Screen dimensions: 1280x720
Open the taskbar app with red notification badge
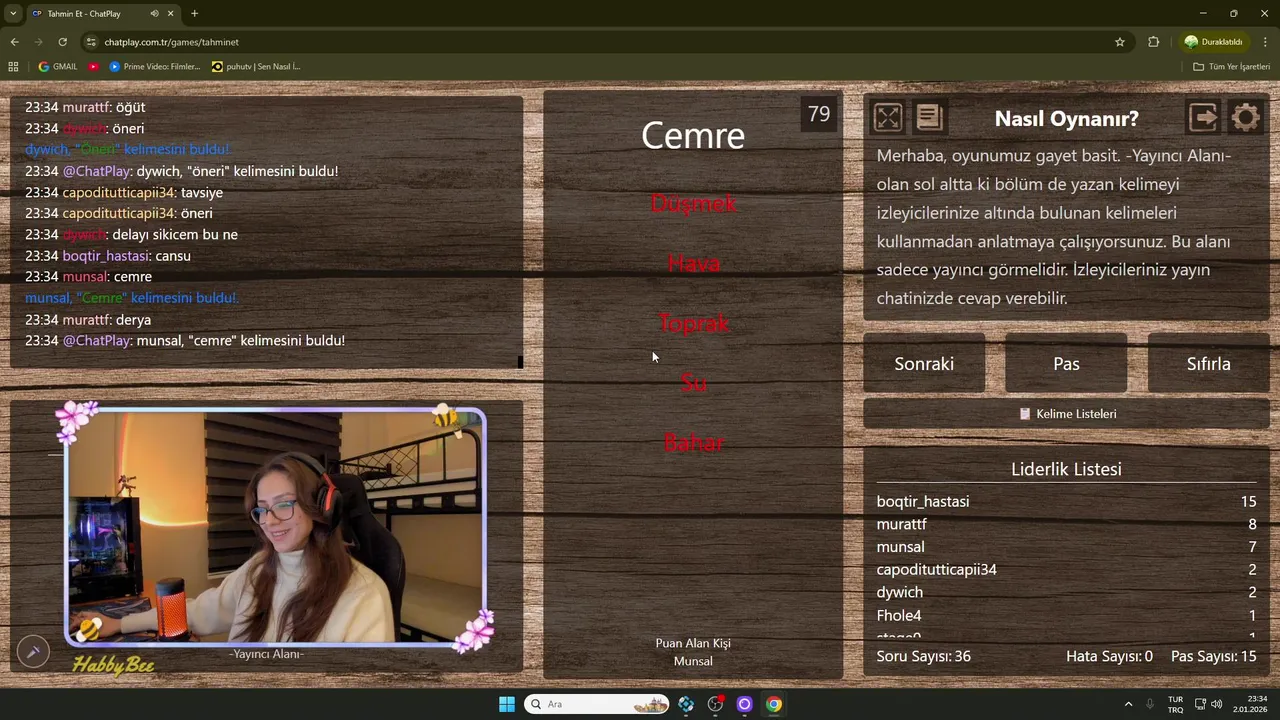pyautogui.click(x=715, y=704)
